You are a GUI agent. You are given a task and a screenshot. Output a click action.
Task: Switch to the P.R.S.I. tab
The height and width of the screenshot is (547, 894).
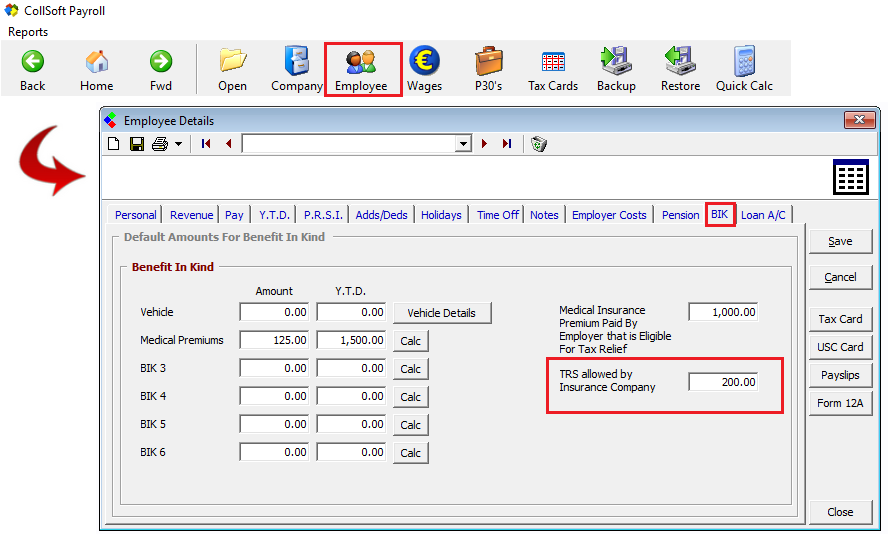323,215
